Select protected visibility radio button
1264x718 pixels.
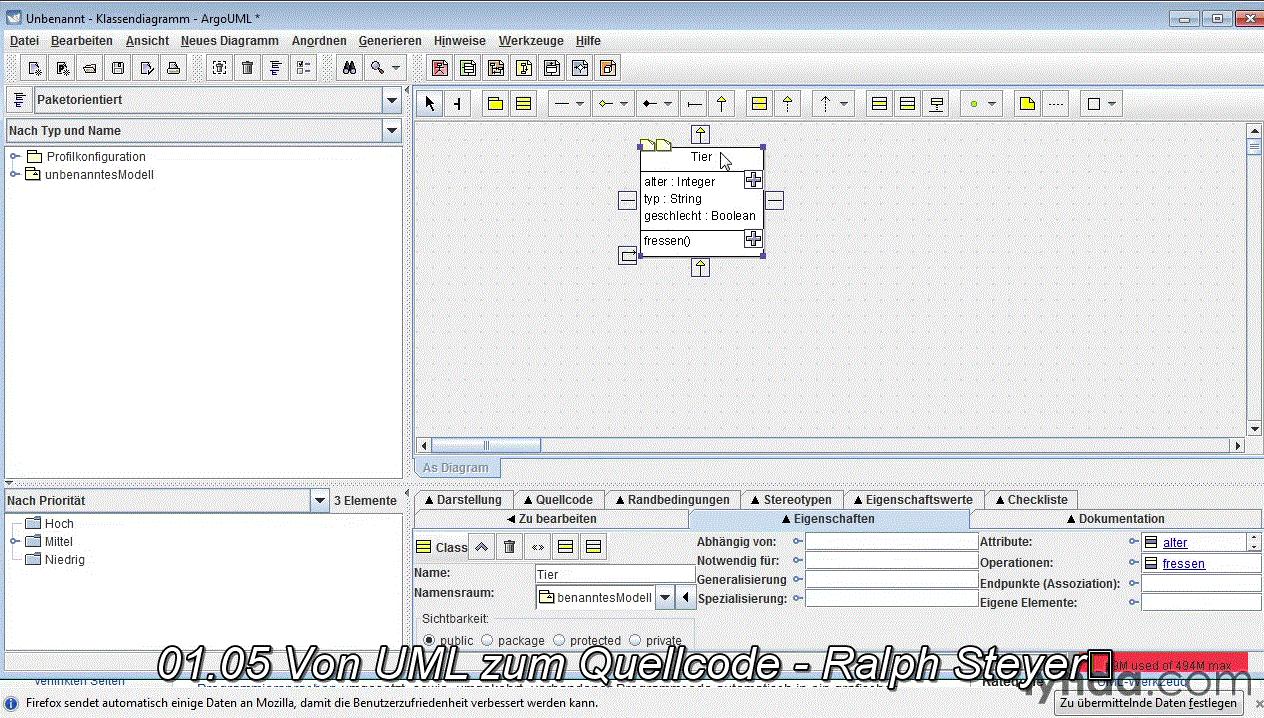coord(559,640)
